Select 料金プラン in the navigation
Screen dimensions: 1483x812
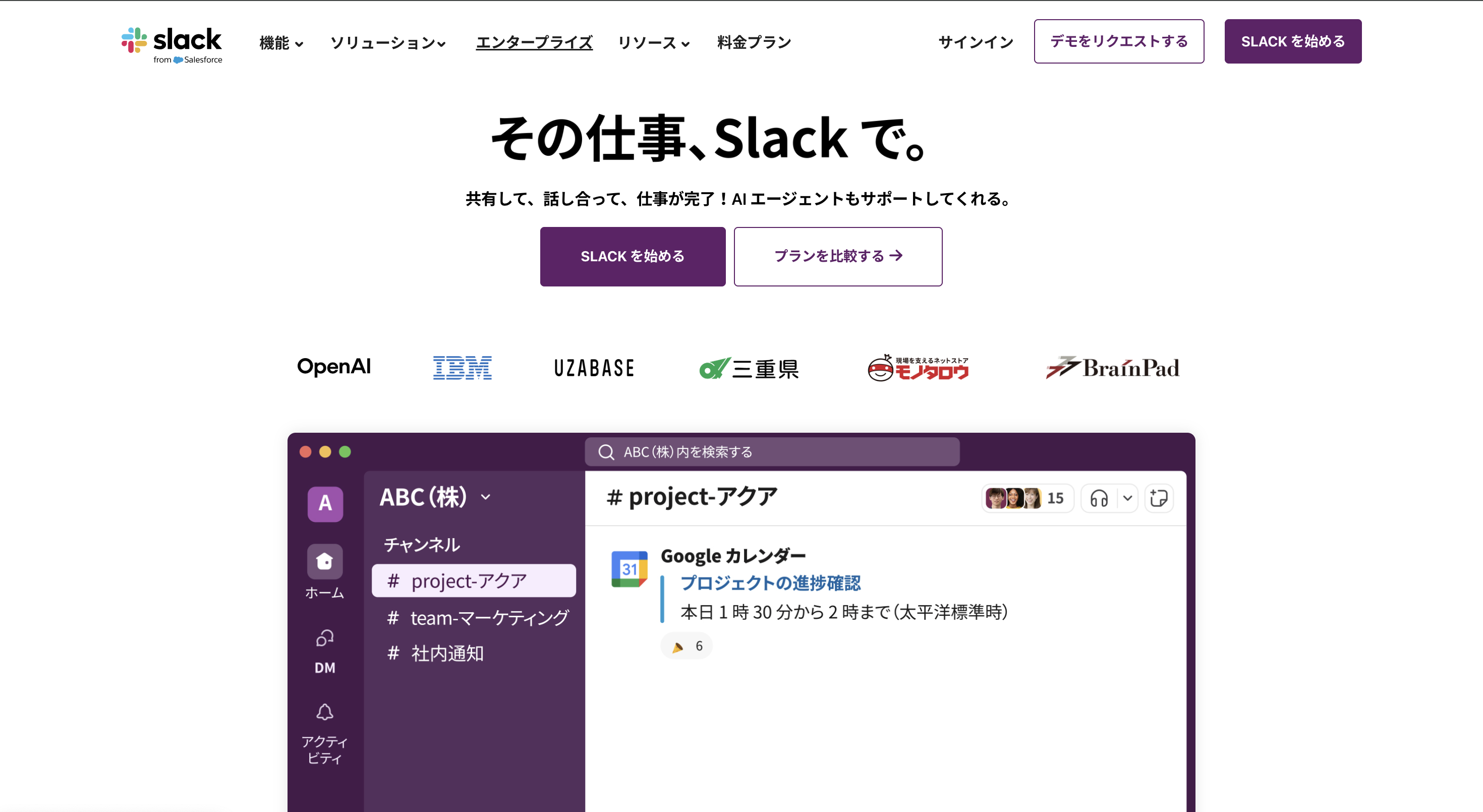click(753, 42)
